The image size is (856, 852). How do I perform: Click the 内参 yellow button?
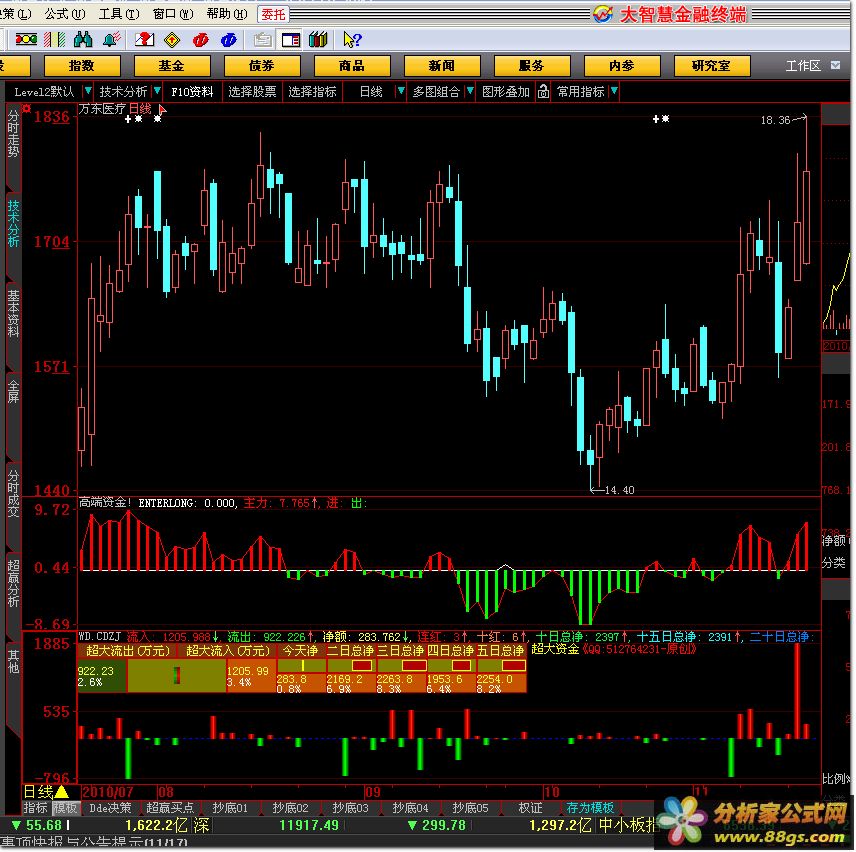tap(622, 65)
